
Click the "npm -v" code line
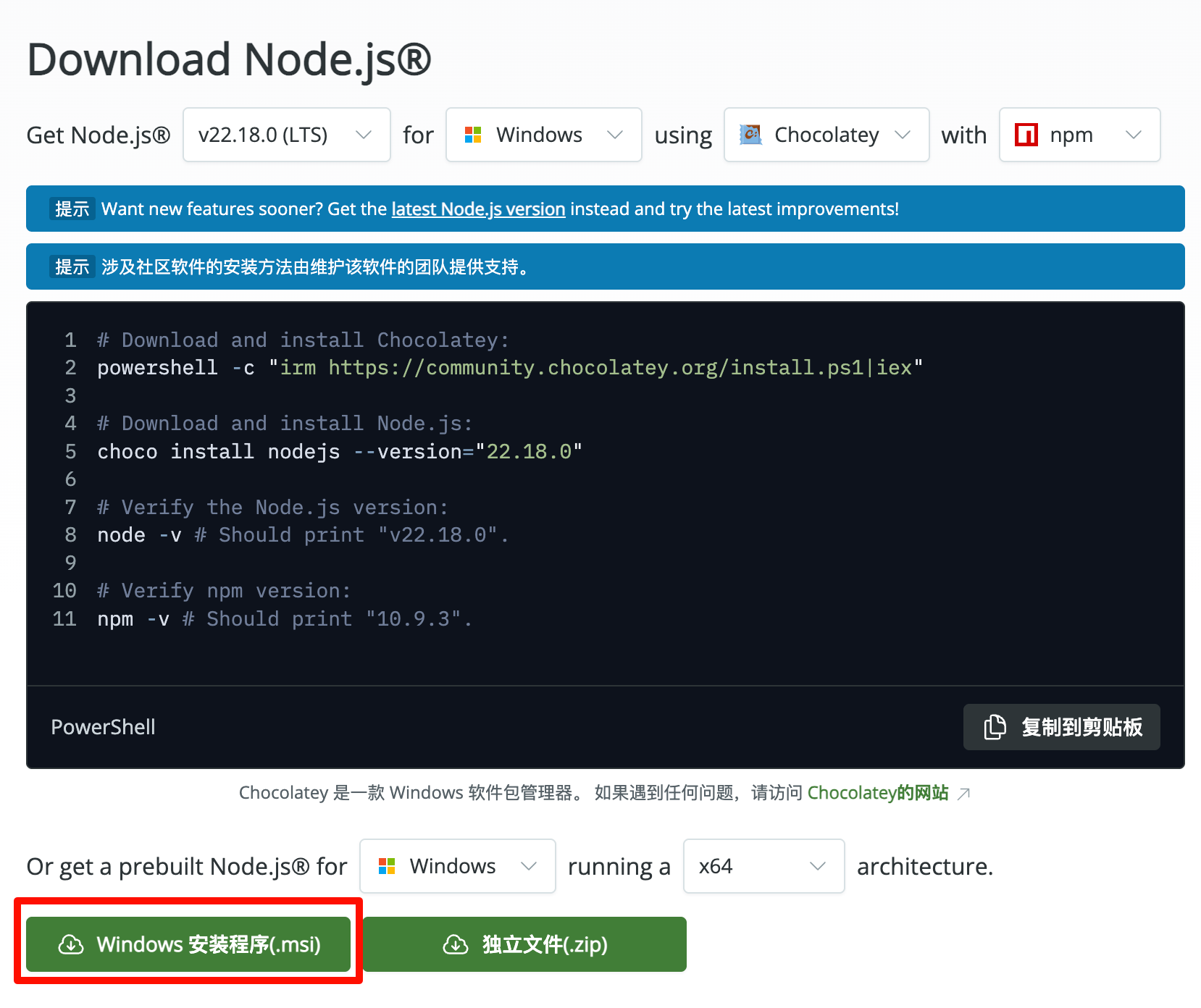pos(285,619)
